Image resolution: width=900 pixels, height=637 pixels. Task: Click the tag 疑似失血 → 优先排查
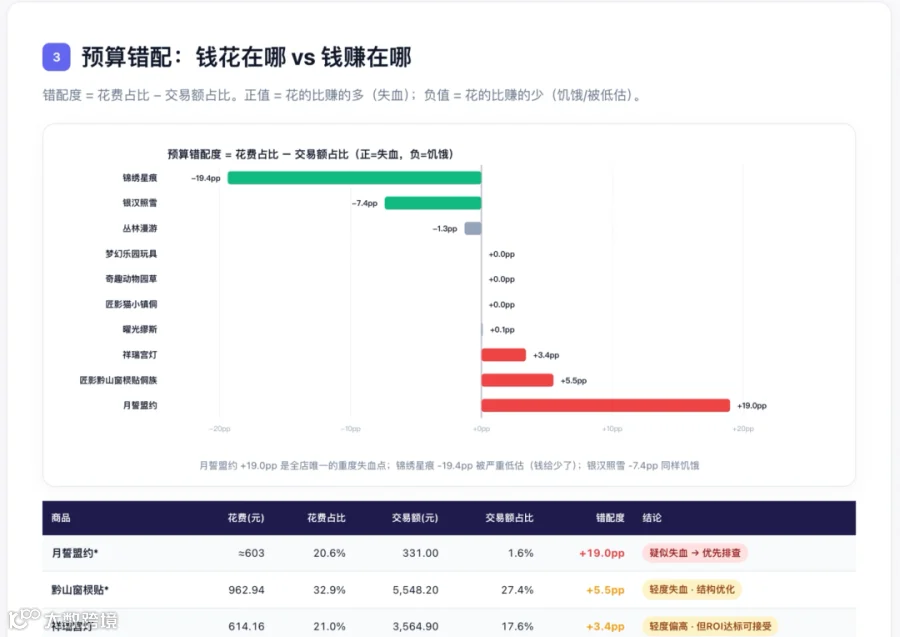695,553
